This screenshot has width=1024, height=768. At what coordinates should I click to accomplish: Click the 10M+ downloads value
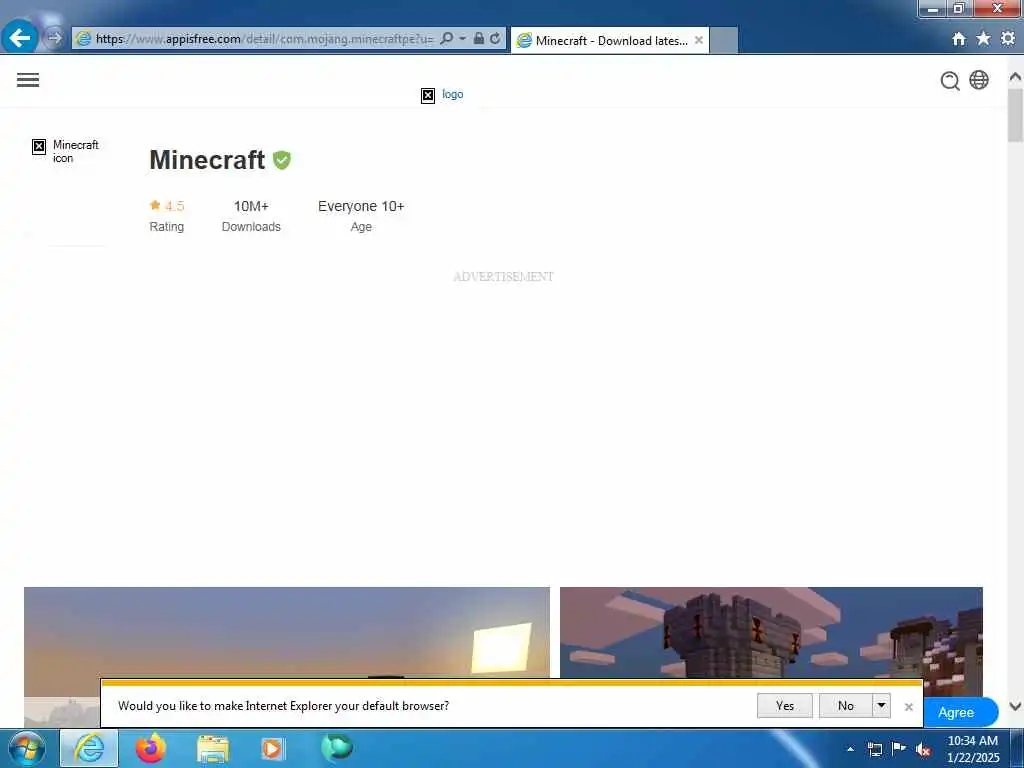pyautogui.click(x=251, y=206)
